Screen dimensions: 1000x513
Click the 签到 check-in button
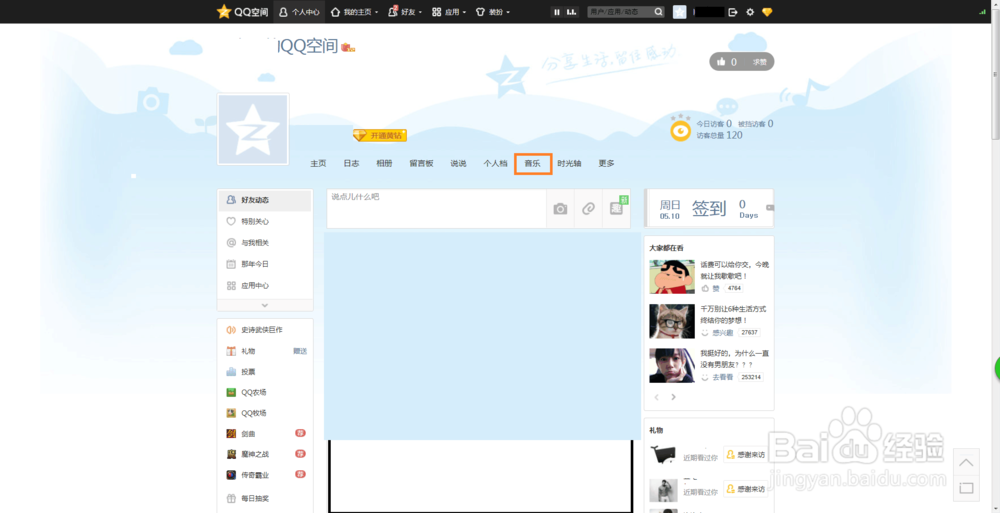[x=709, y=208]
